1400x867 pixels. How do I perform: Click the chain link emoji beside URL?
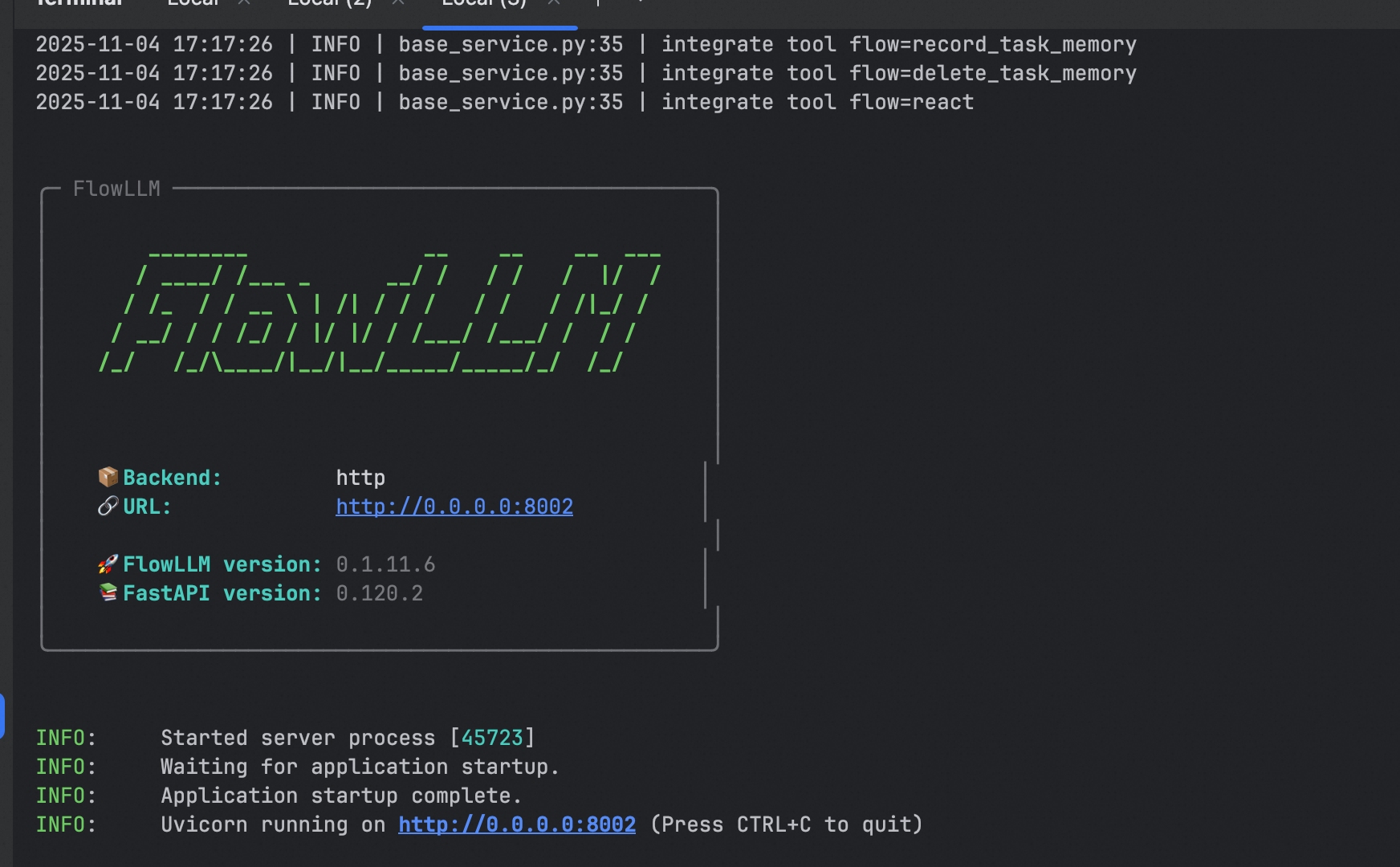tap(108, 506)
